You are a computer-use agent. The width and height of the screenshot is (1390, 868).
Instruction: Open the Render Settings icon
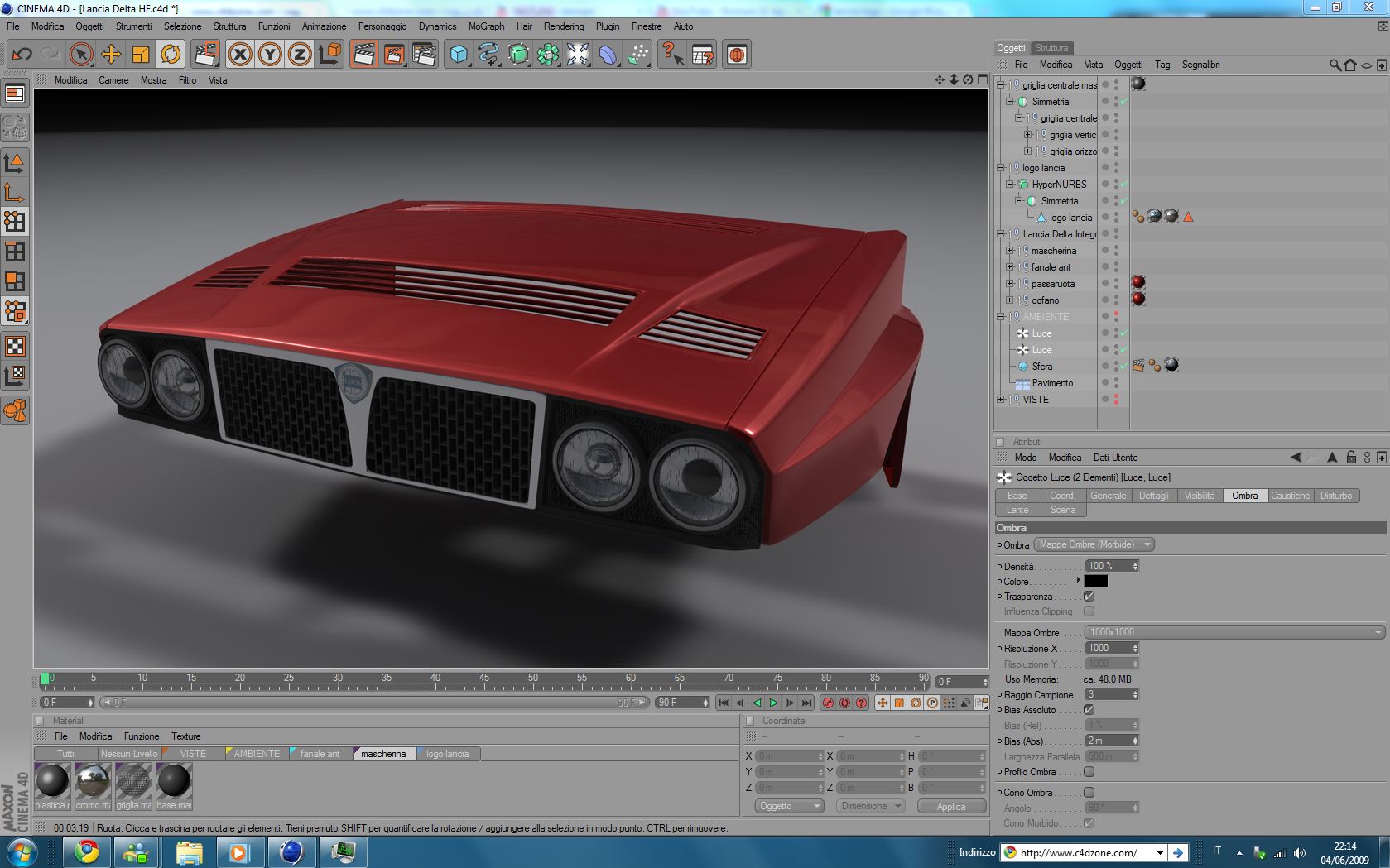pos(423,55)
